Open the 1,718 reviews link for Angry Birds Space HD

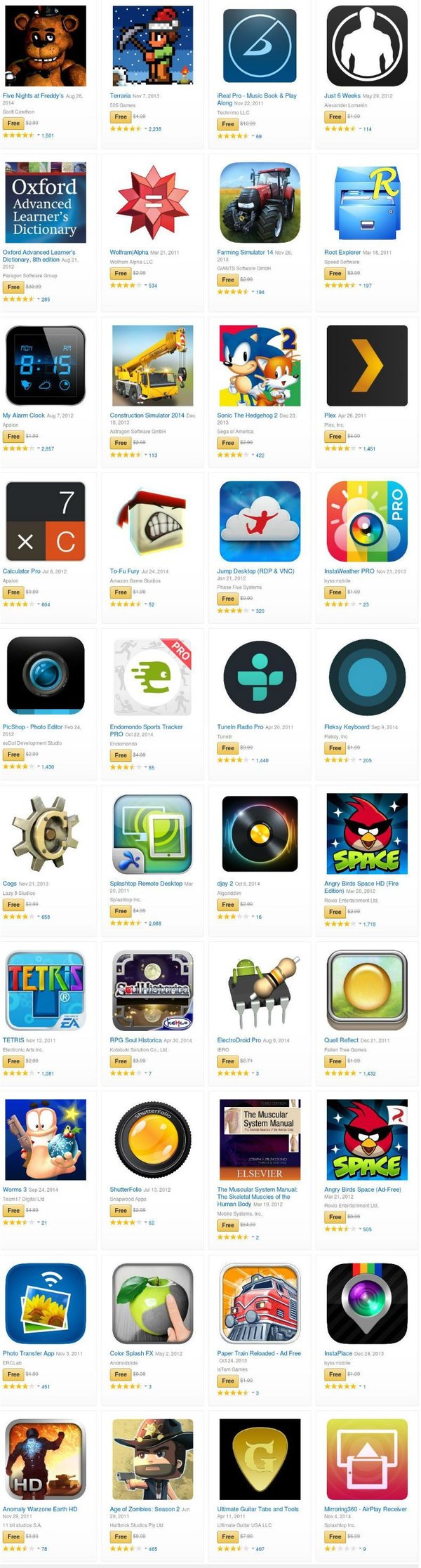[x=369, y=924]
